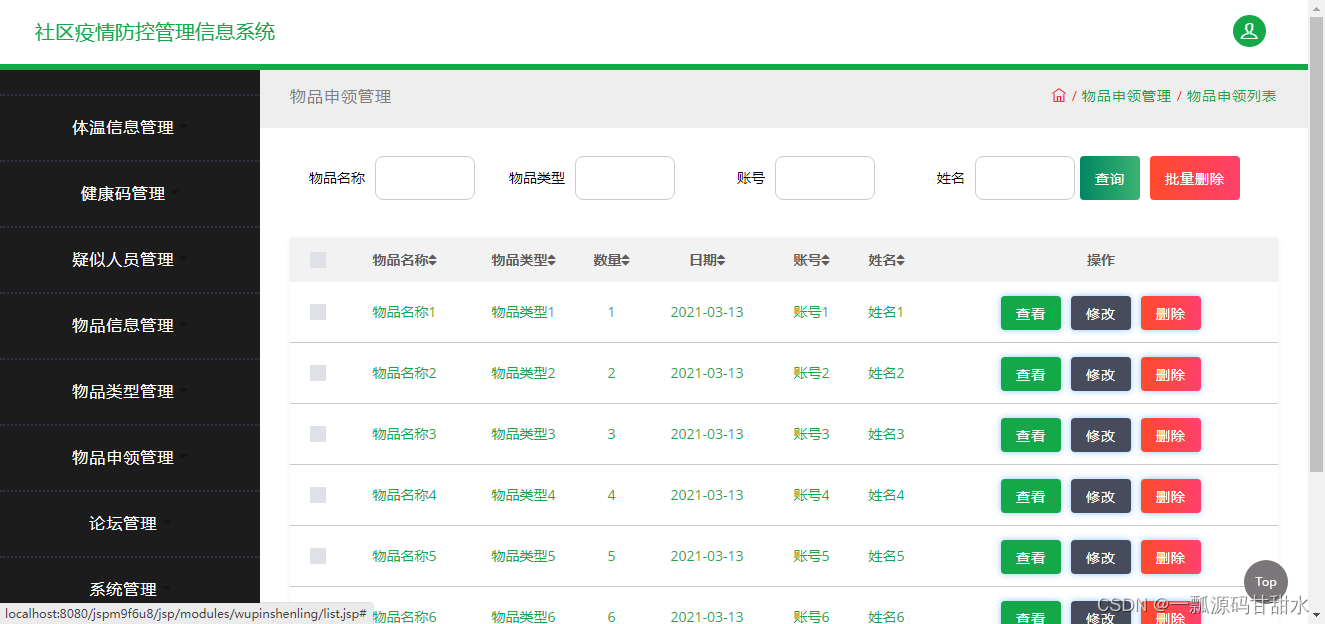Expand 健康码管理 sidebar menu
Image resolution: width=1325 pixels, height=624 pixels.
point(130,194)
